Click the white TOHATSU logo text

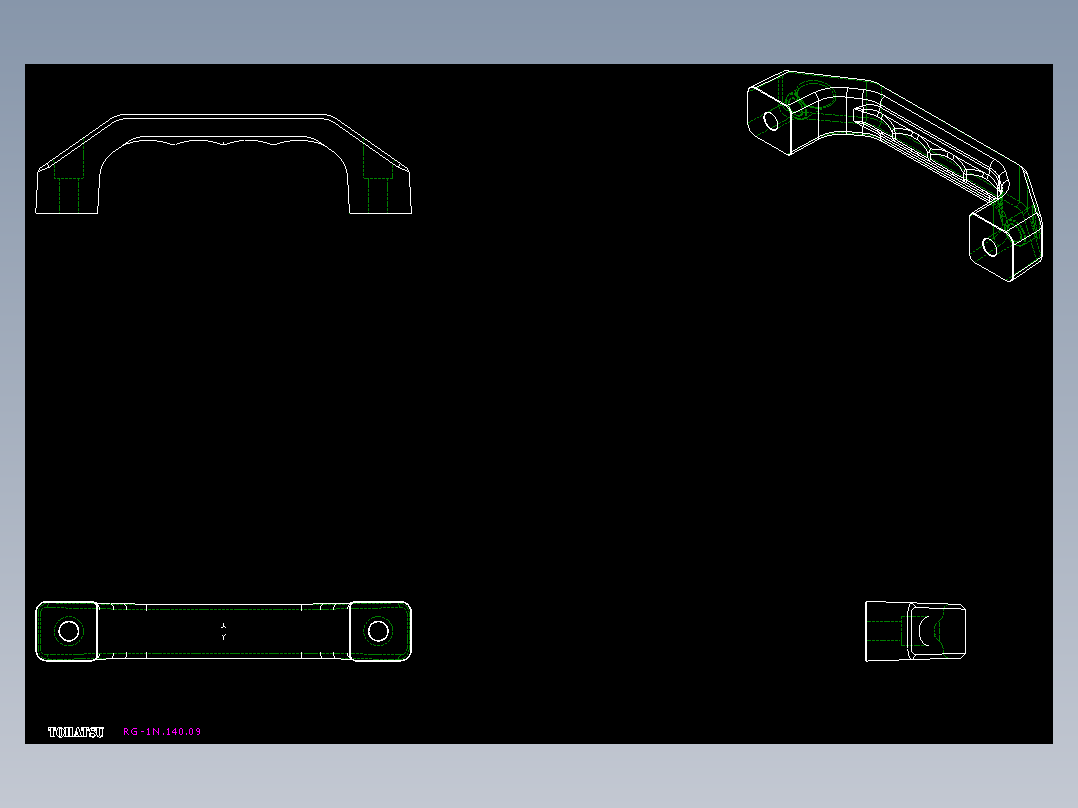coord(76,732)
